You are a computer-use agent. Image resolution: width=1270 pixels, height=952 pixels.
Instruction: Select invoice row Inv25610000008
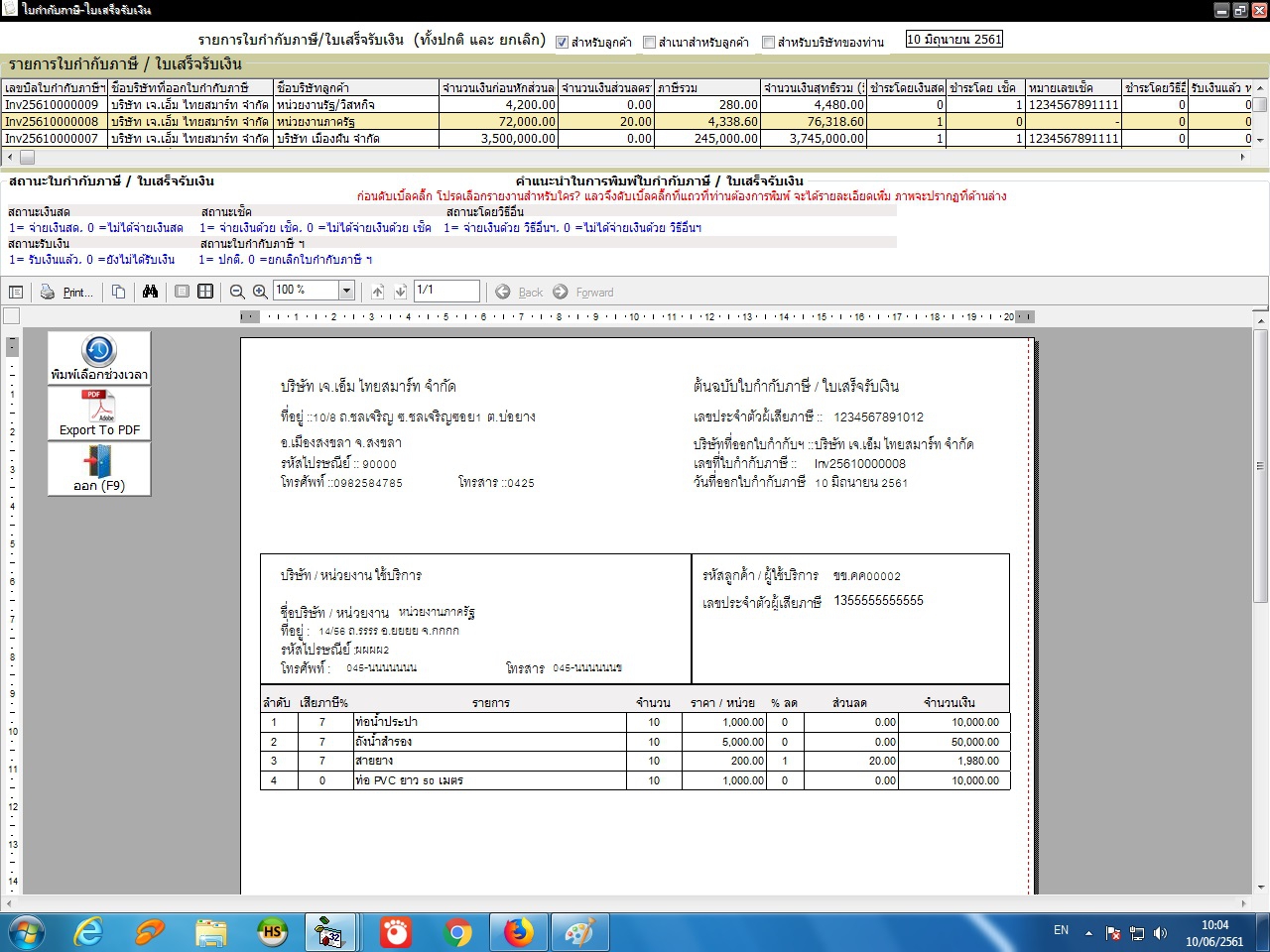coord(627,122)
